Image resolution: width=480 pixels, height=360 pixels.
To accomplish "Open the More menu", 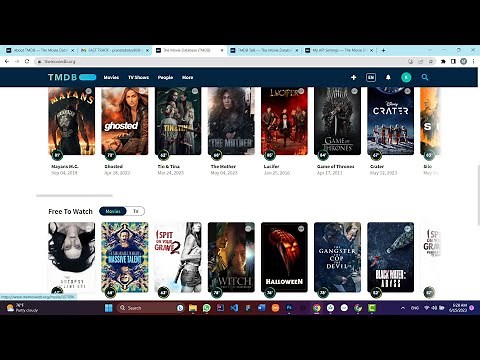I will (x=187, y=77).
